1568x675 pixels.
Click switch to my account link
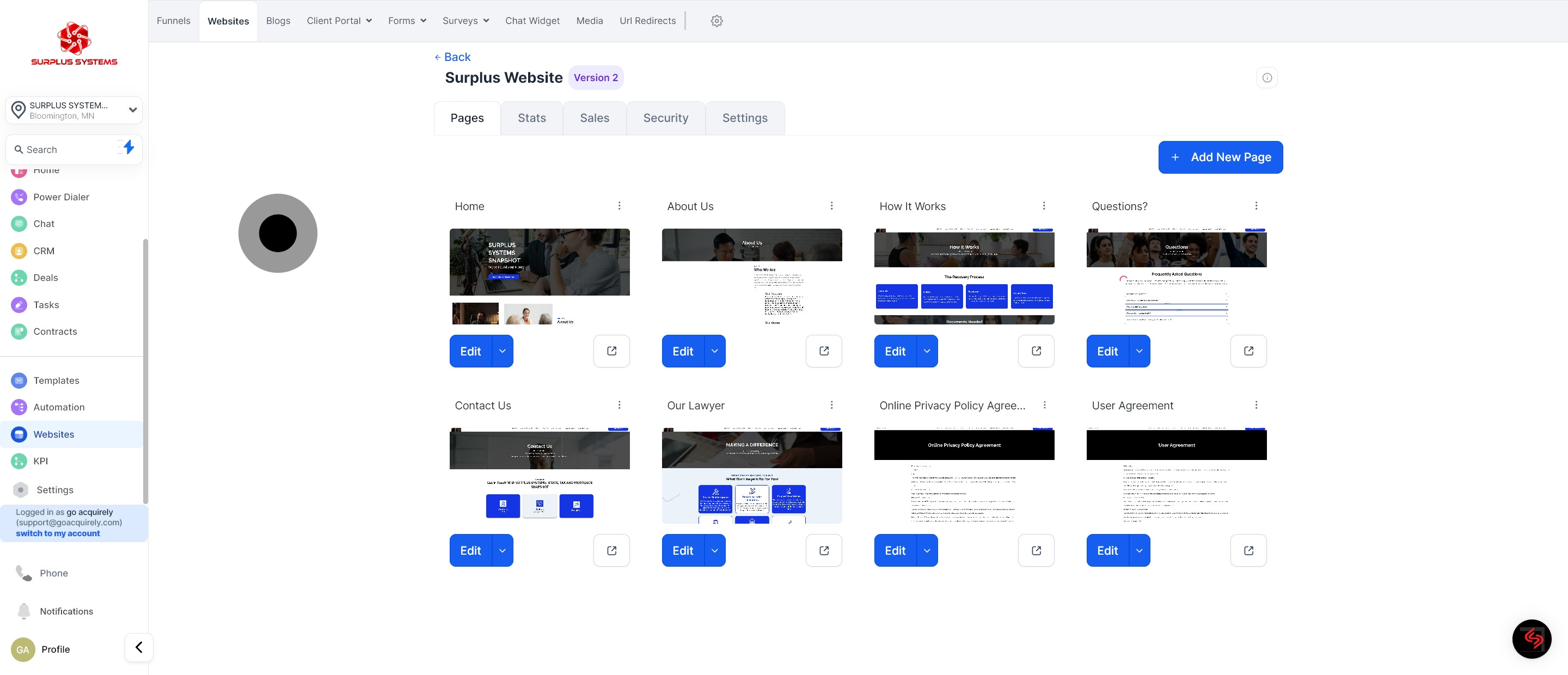58,533
